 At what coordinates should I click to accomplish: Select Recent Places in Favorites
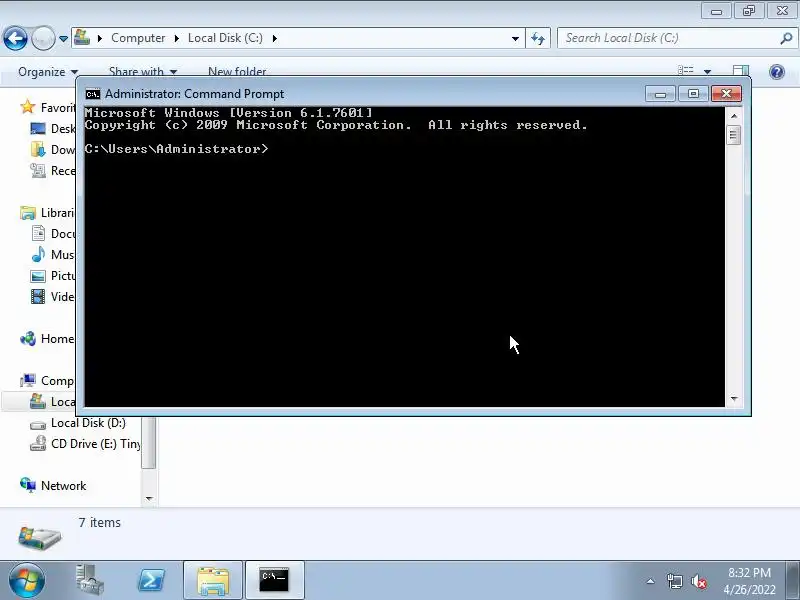pos(53,170)
